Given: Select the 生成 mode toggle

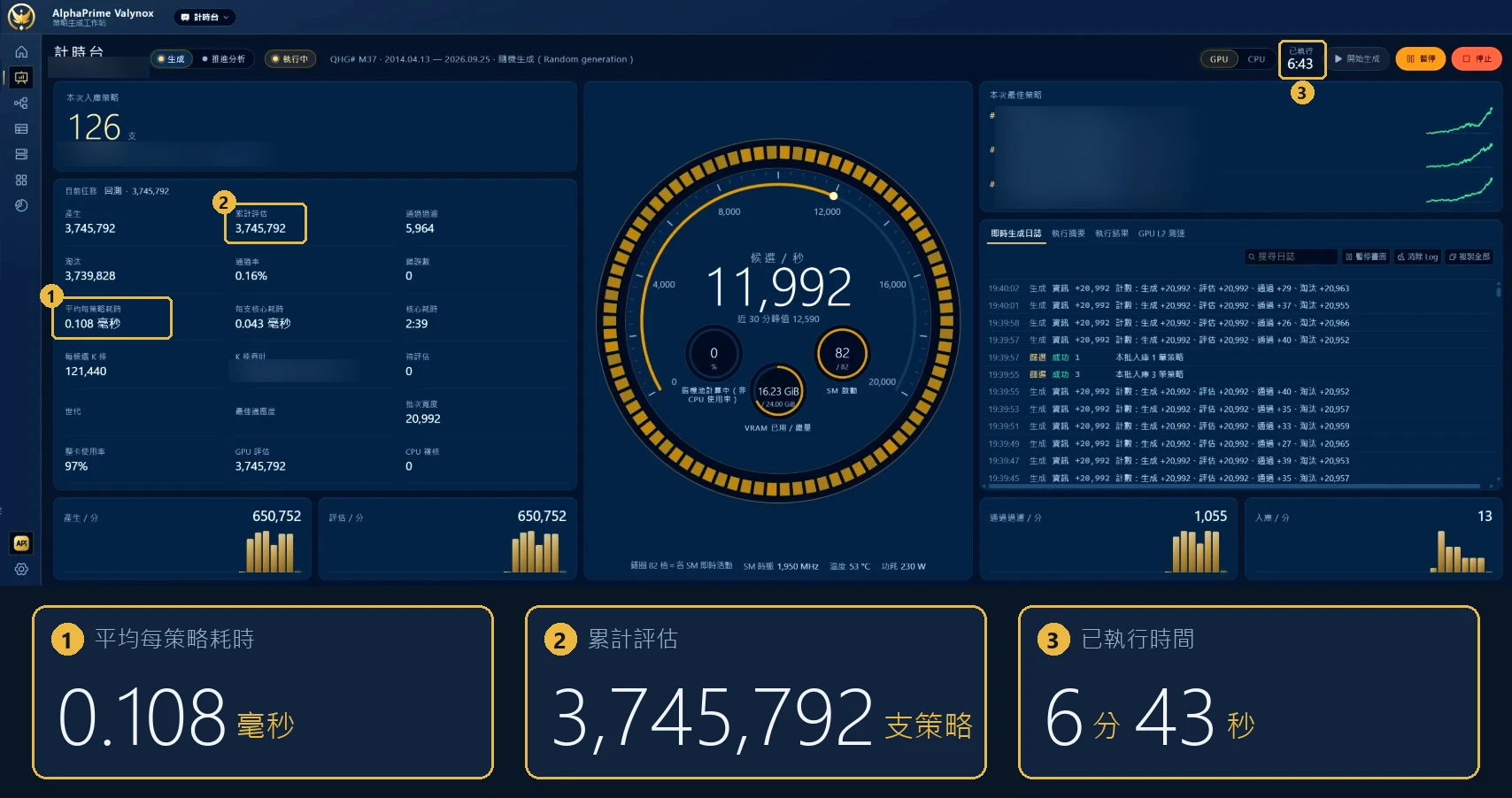Looking at the screenshot, I should [x=172, y=59].
